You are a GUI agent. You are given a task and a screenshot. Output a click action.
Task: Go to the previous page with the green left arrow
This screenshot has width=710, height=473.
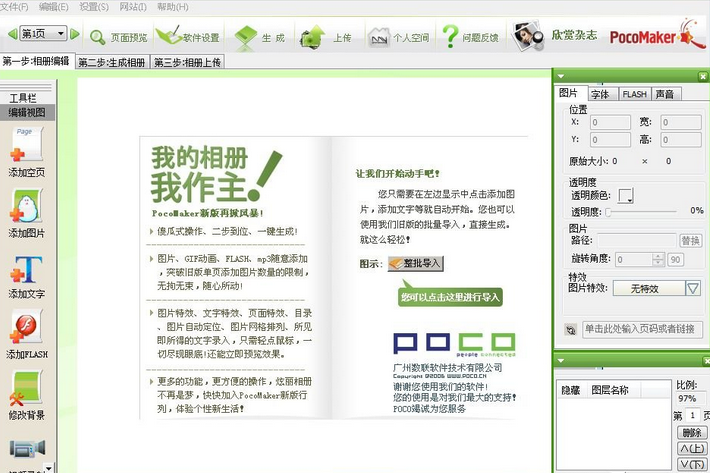[x=13, y=34]
